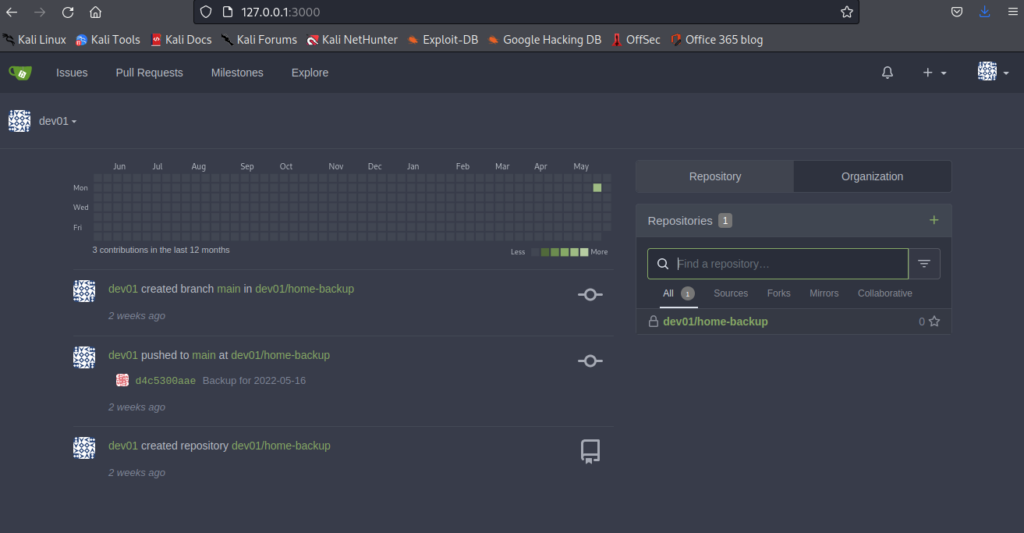Click the dev01 avatar beside context switcher
This screenshot has height=533, width=1024.
pyautogui.click(x=20, y=121)
